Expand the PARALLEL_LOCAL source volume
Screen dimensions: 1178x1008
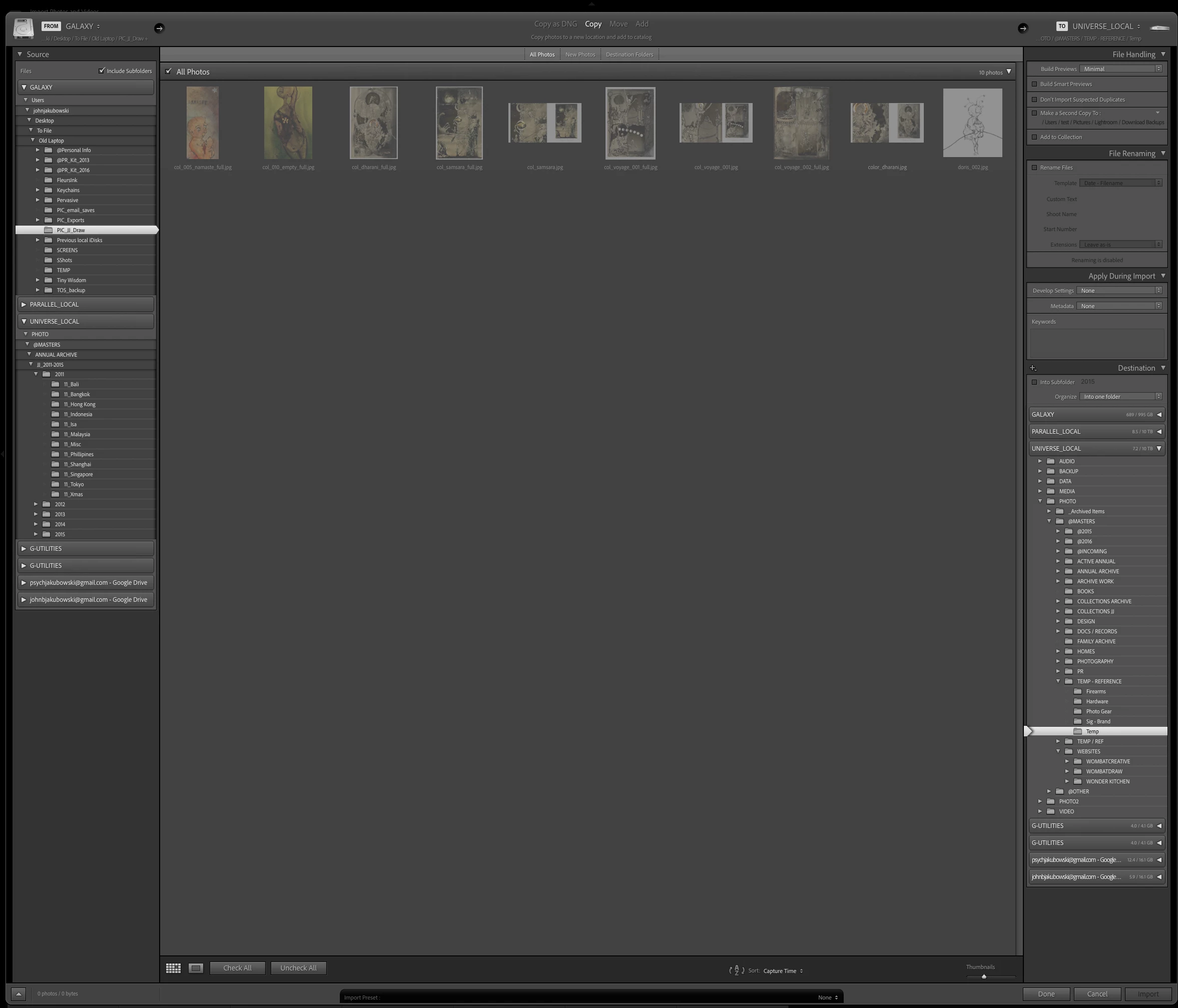[x=24, y=305]
